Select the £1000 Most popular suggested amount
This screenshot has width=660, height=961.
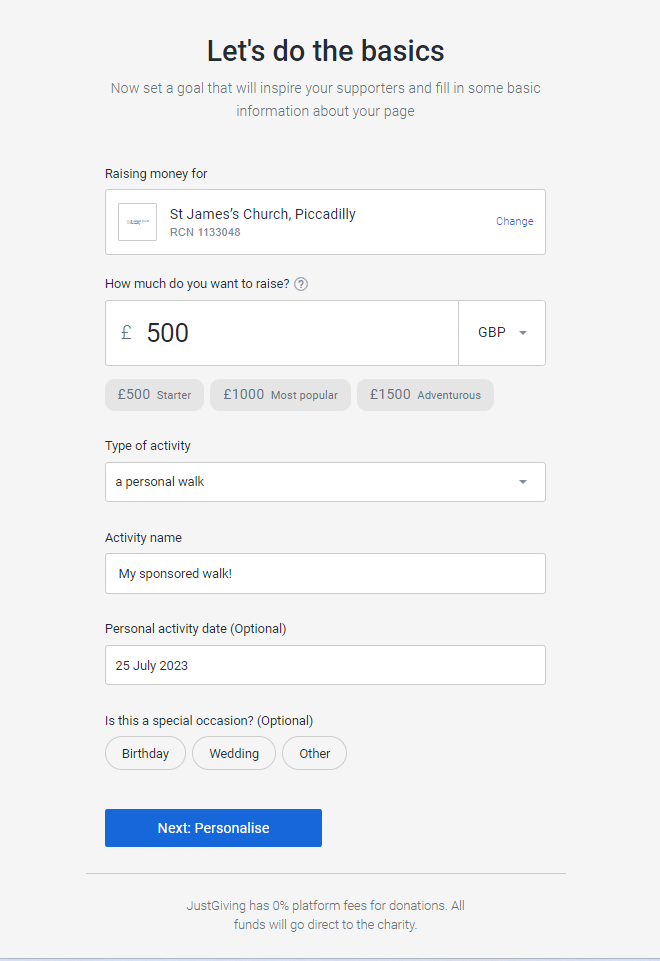coord(280,395)
